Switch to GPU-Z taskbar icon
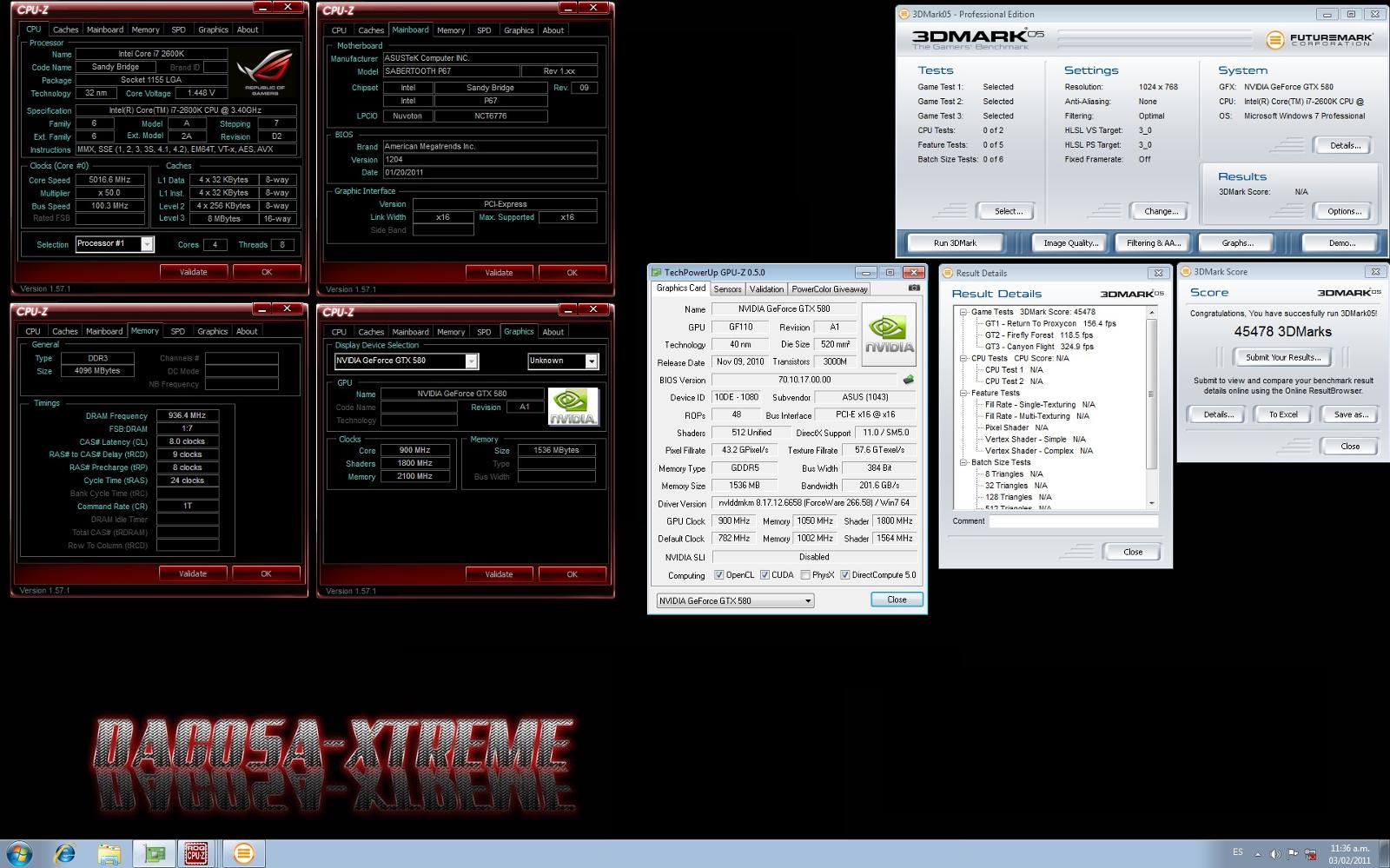 pos(154,854)
